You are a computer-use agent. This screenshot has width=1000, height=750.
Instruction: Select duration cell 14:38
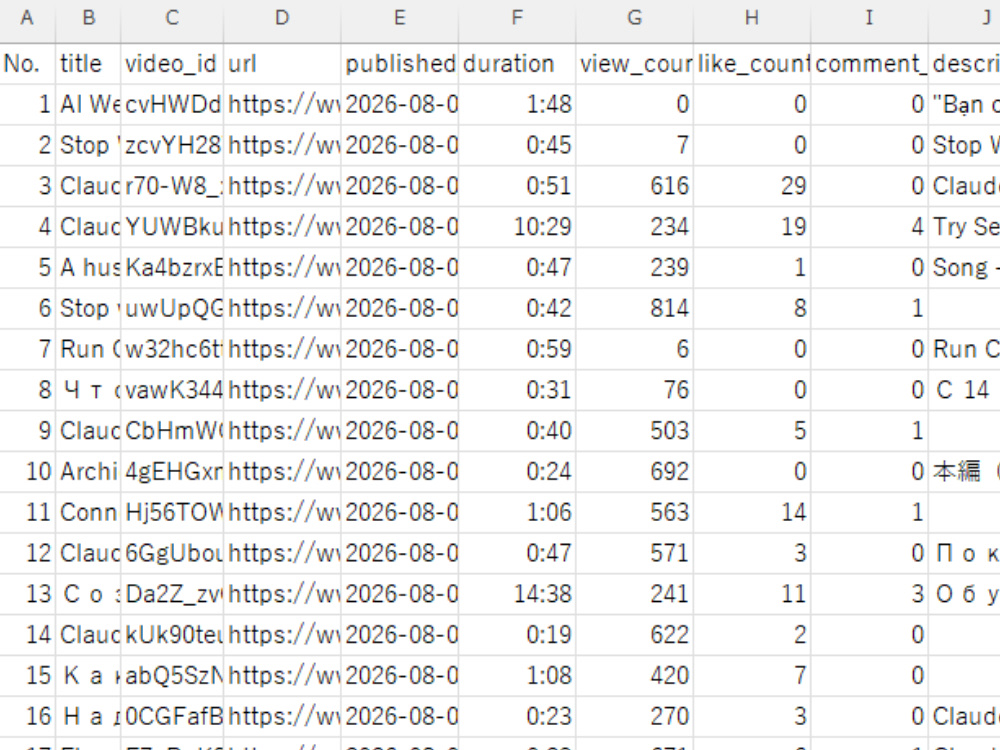tap(517, 594)
